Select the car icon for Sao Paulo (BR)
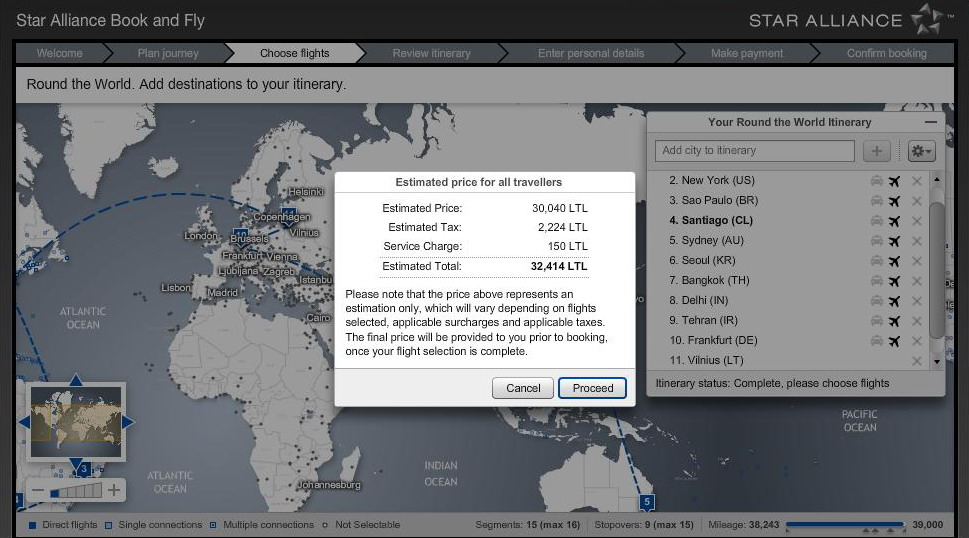 coord(876,201)
